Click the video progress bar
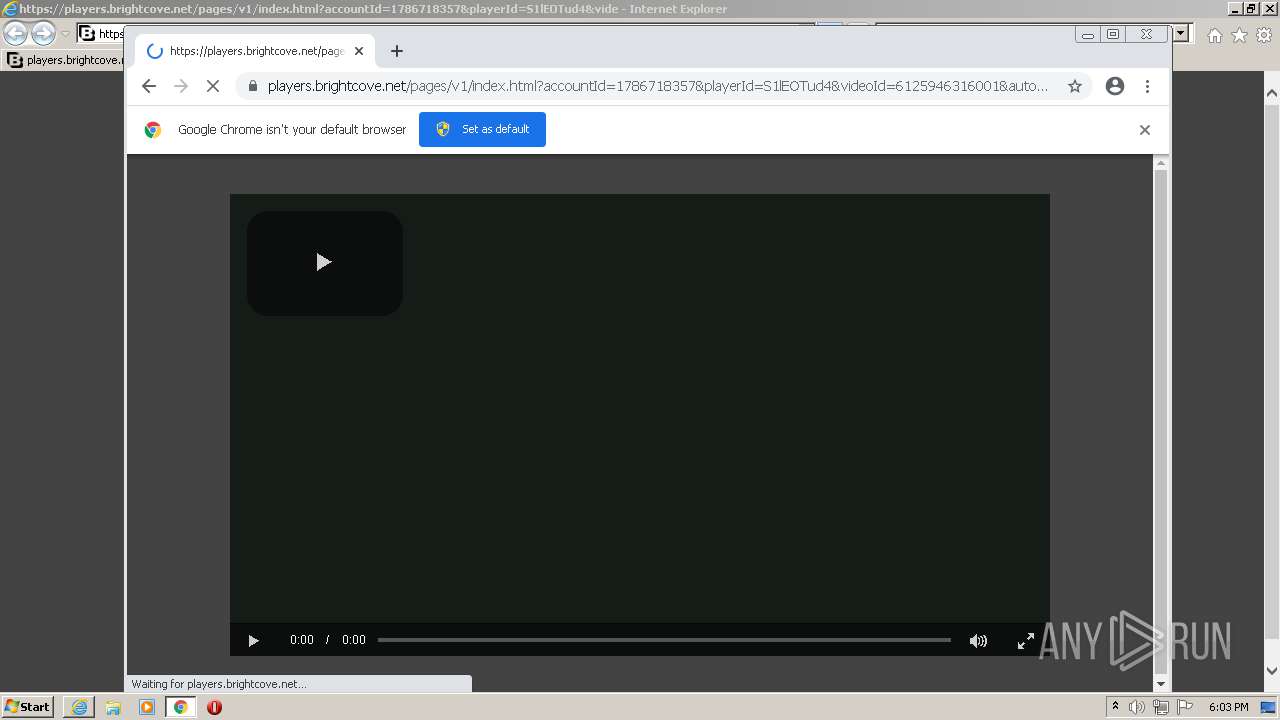This screenshot has height=720, width=1280. coord(664,640)
